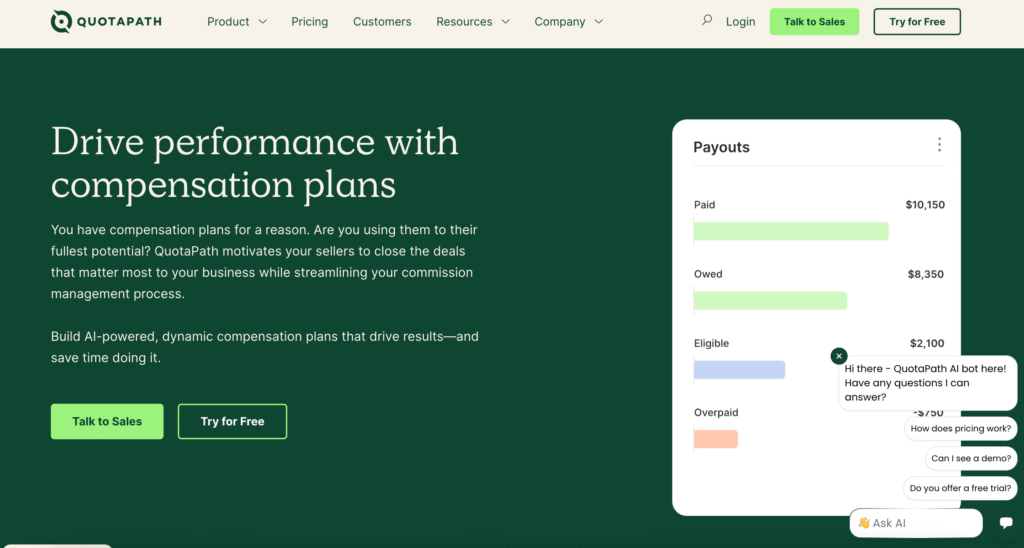Select 'How does pricing work?' suggestion
The height and width of the screenshot is (548, 1024).
click(961, 428)
